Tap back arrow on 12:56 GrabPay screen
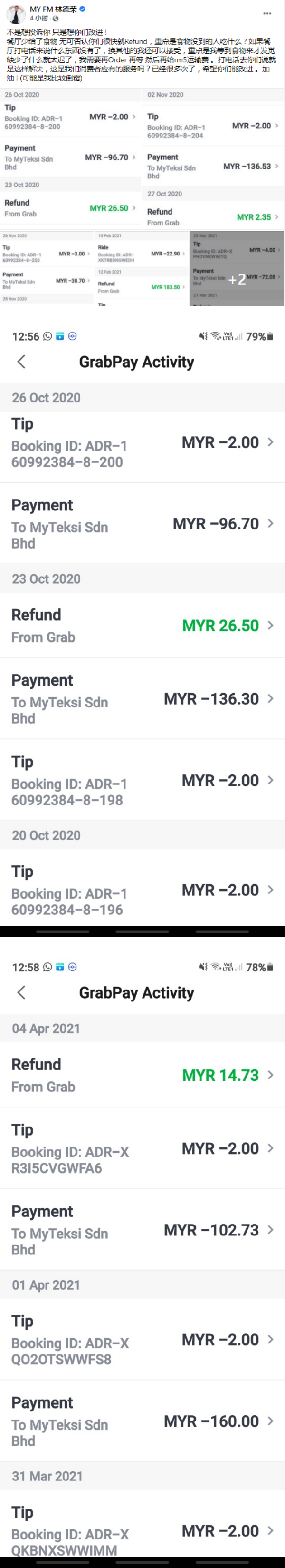This screenshot has height=1568, width=285. click(21, 362)
